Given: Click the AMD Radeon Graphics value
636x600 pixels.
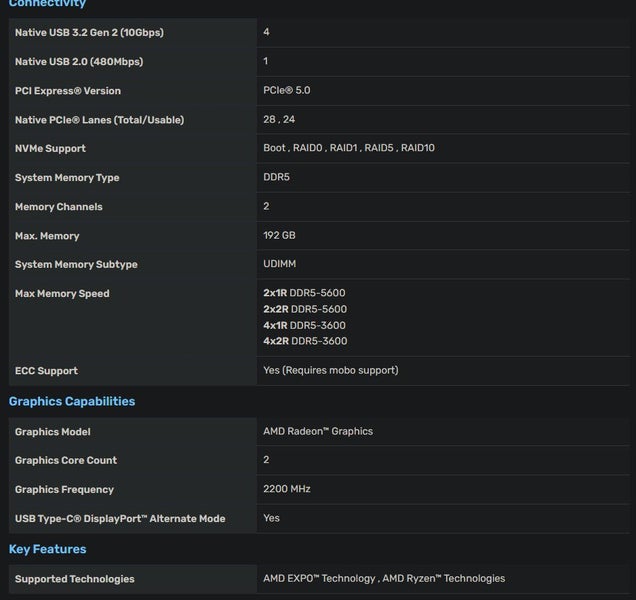Looking at the screenshot, I should click(x=318, y=431).
